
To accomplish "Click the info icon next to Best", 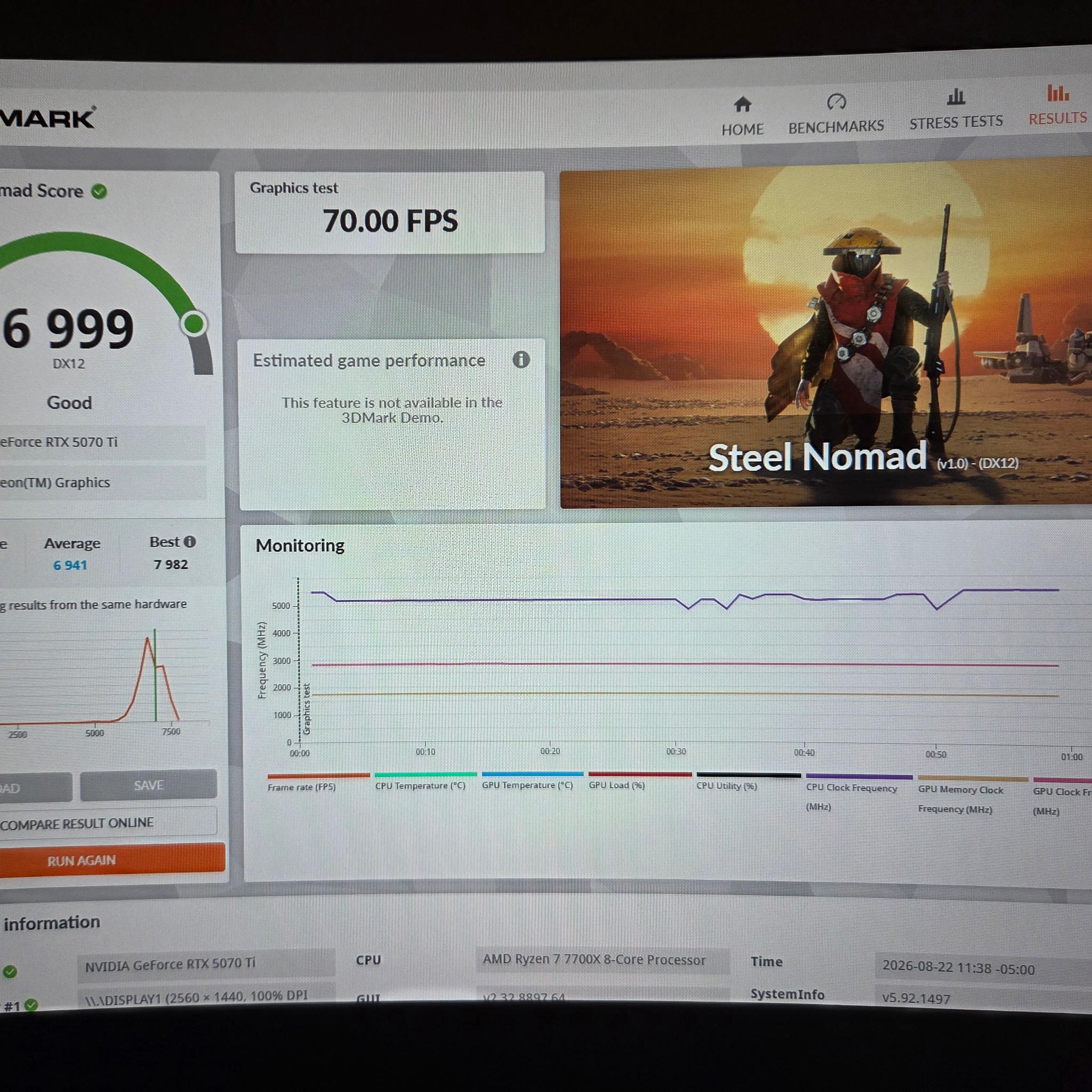I will pos(190,542).
